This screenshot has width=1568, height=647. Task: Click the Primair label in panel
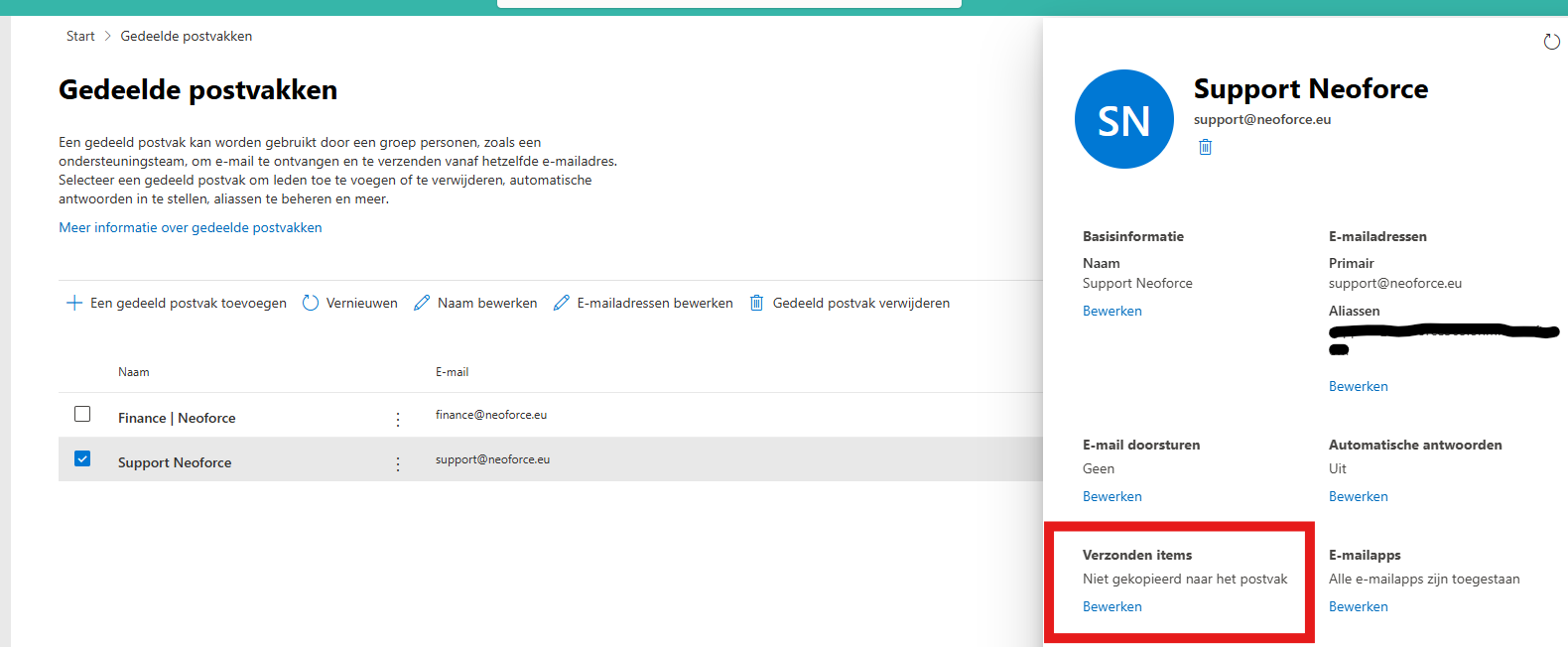1352,263
